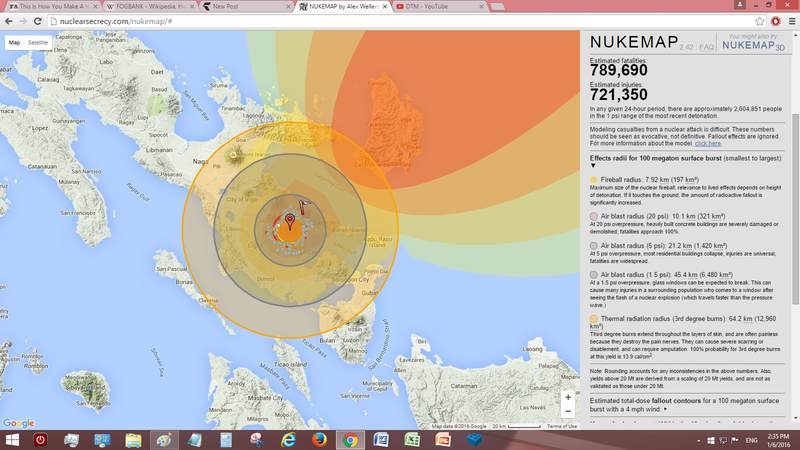Launch Firefox from the taskbar

click(x=319, y=440)
